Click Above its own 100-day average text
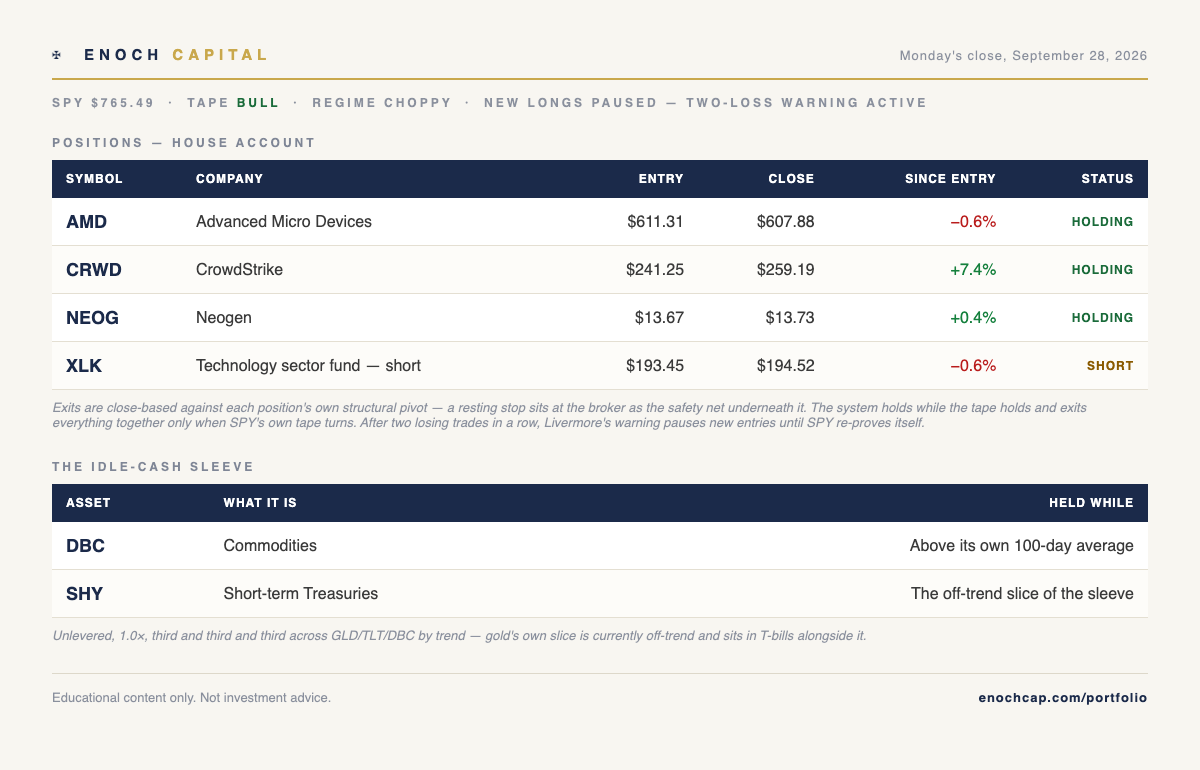 pyautogui.click(x=1022, y=546)
